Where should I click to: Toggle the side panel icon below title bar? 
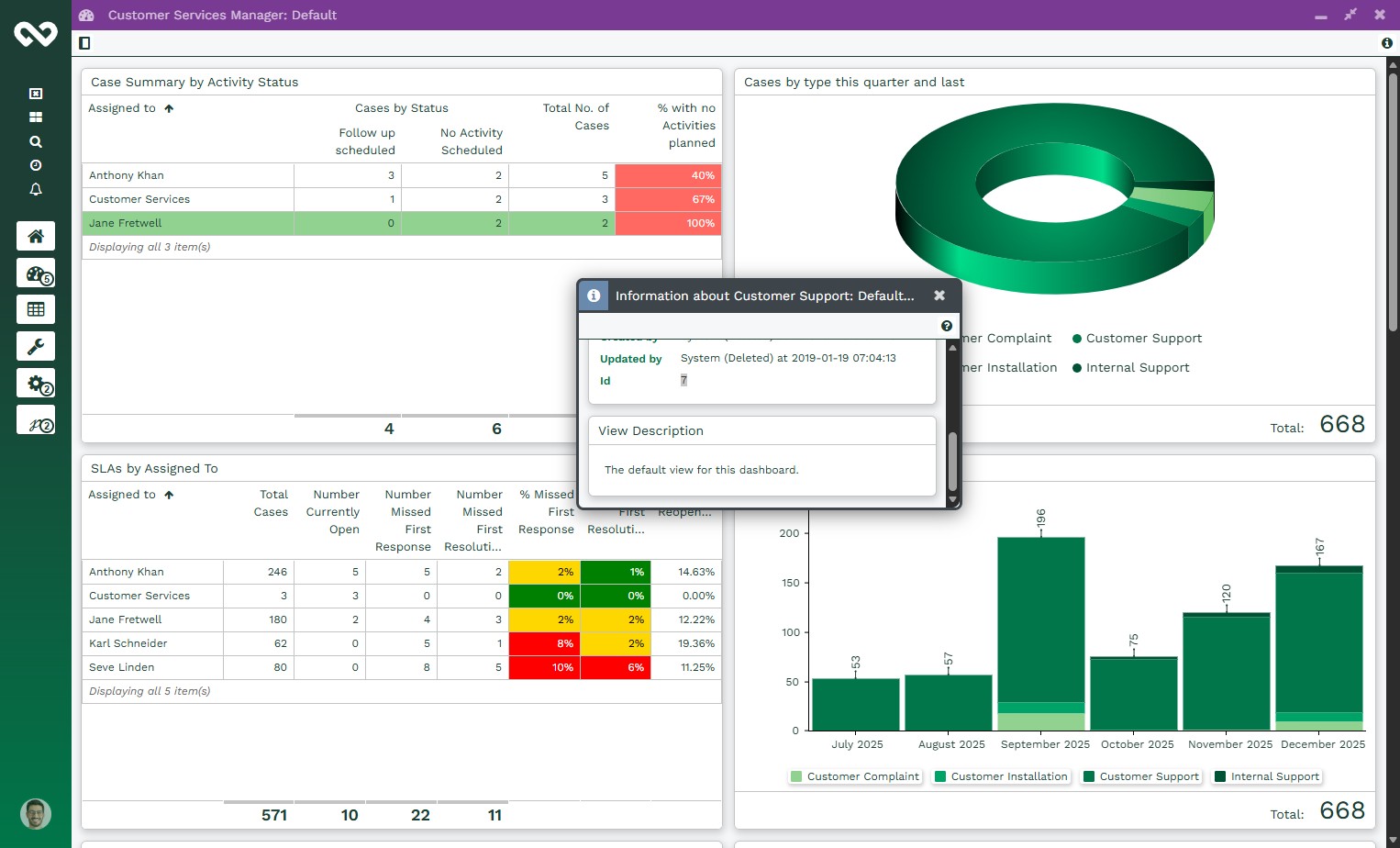coord(84,43)
